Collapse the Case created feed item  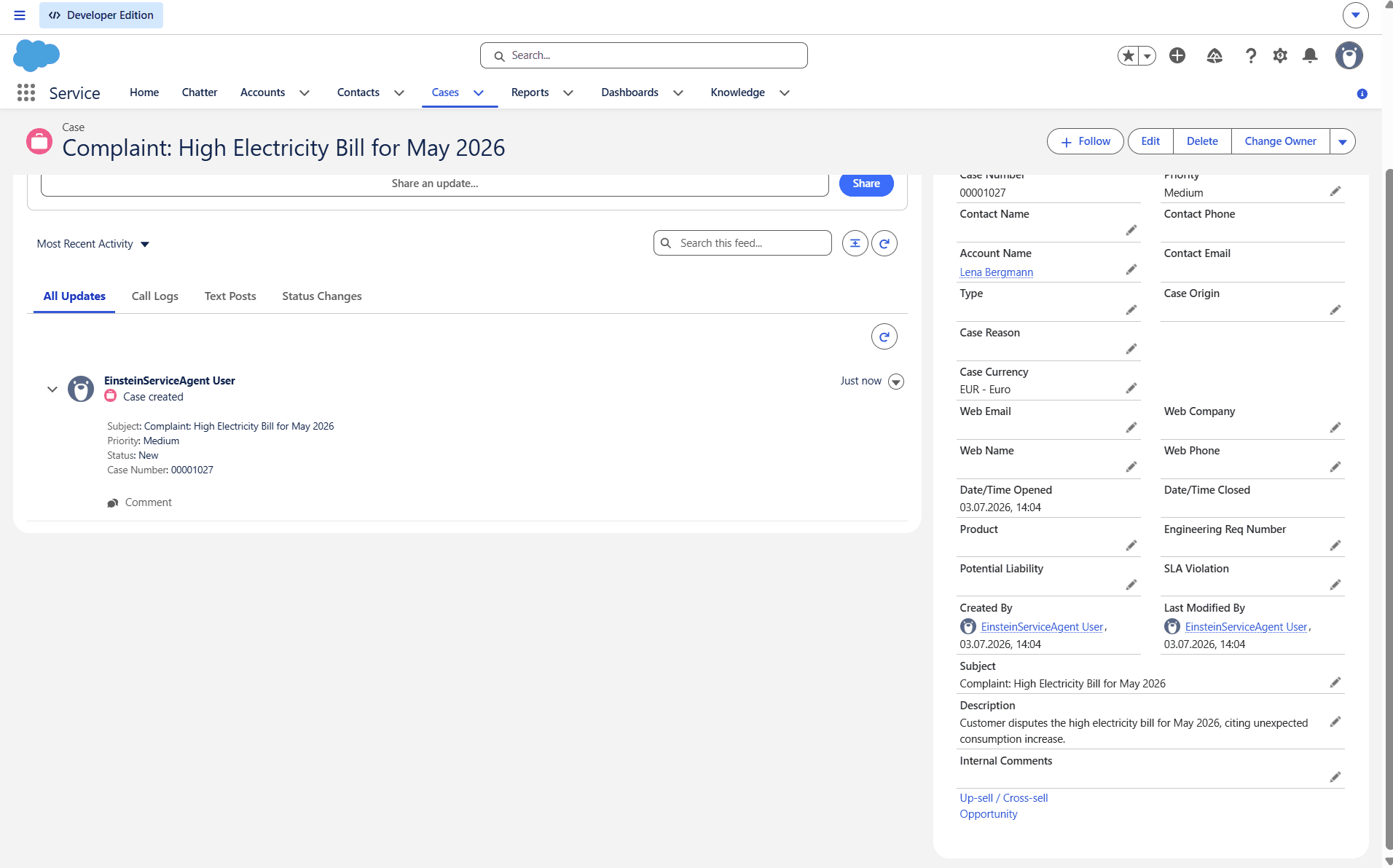(x=52, y=390)
